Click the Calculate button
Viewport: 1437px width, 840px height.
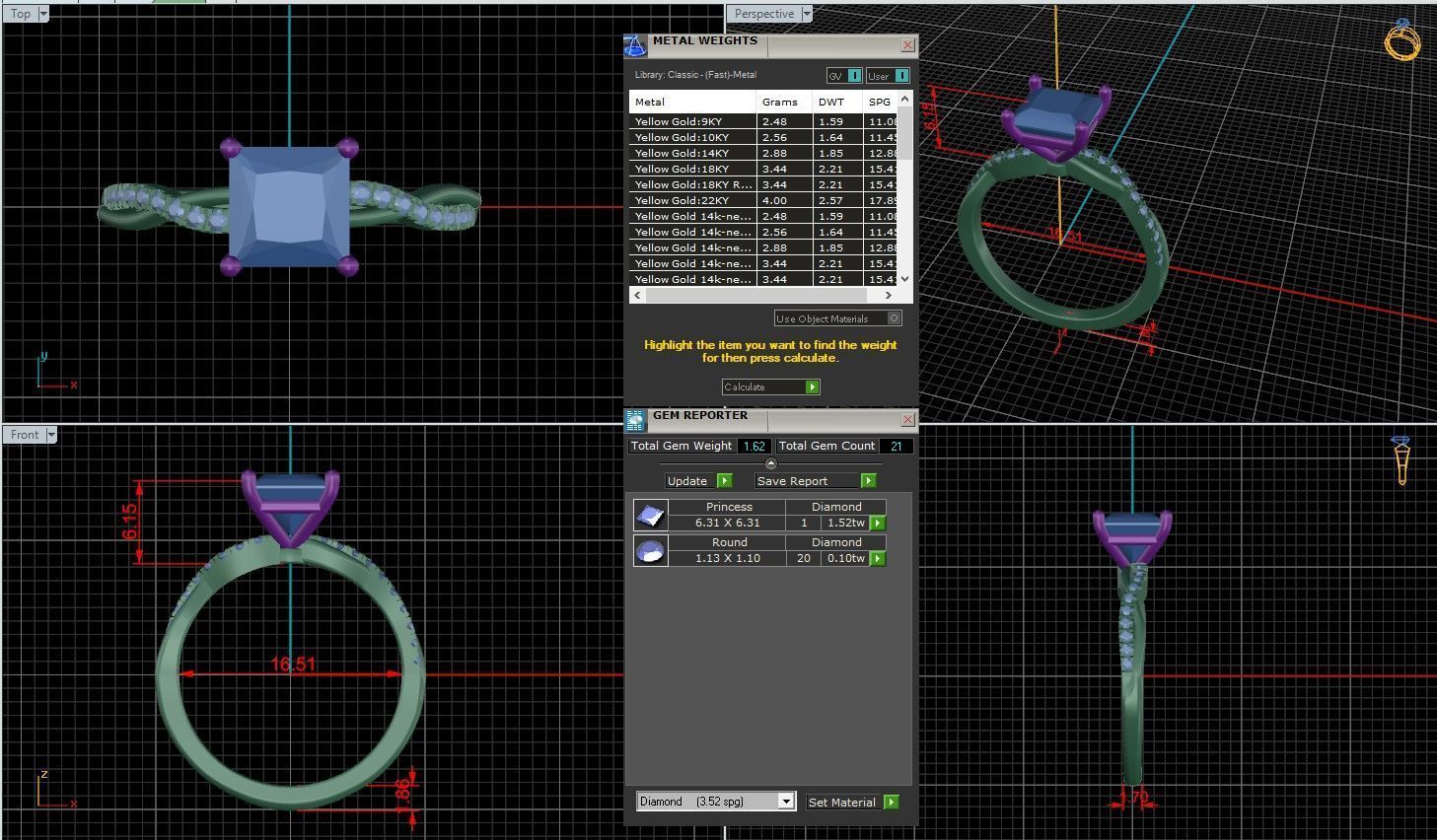click(771, 386)
